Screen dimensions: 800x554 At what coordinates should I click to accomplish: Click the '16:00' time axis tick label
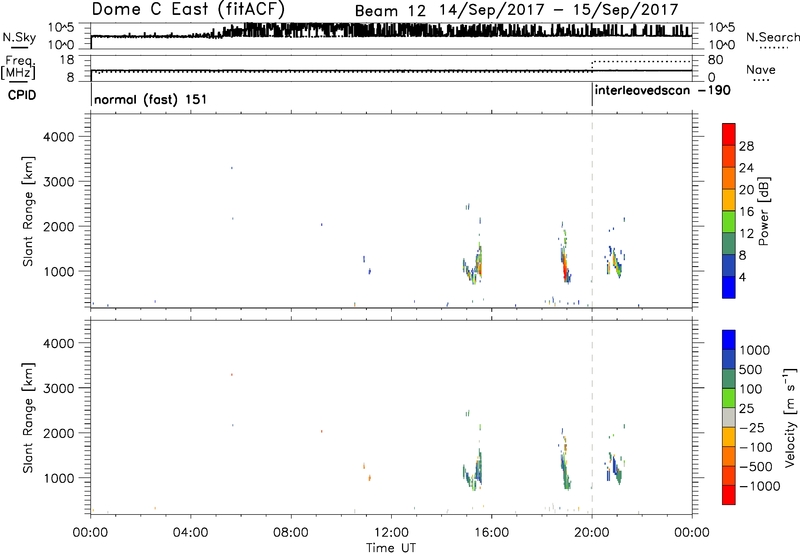point(492,533)
